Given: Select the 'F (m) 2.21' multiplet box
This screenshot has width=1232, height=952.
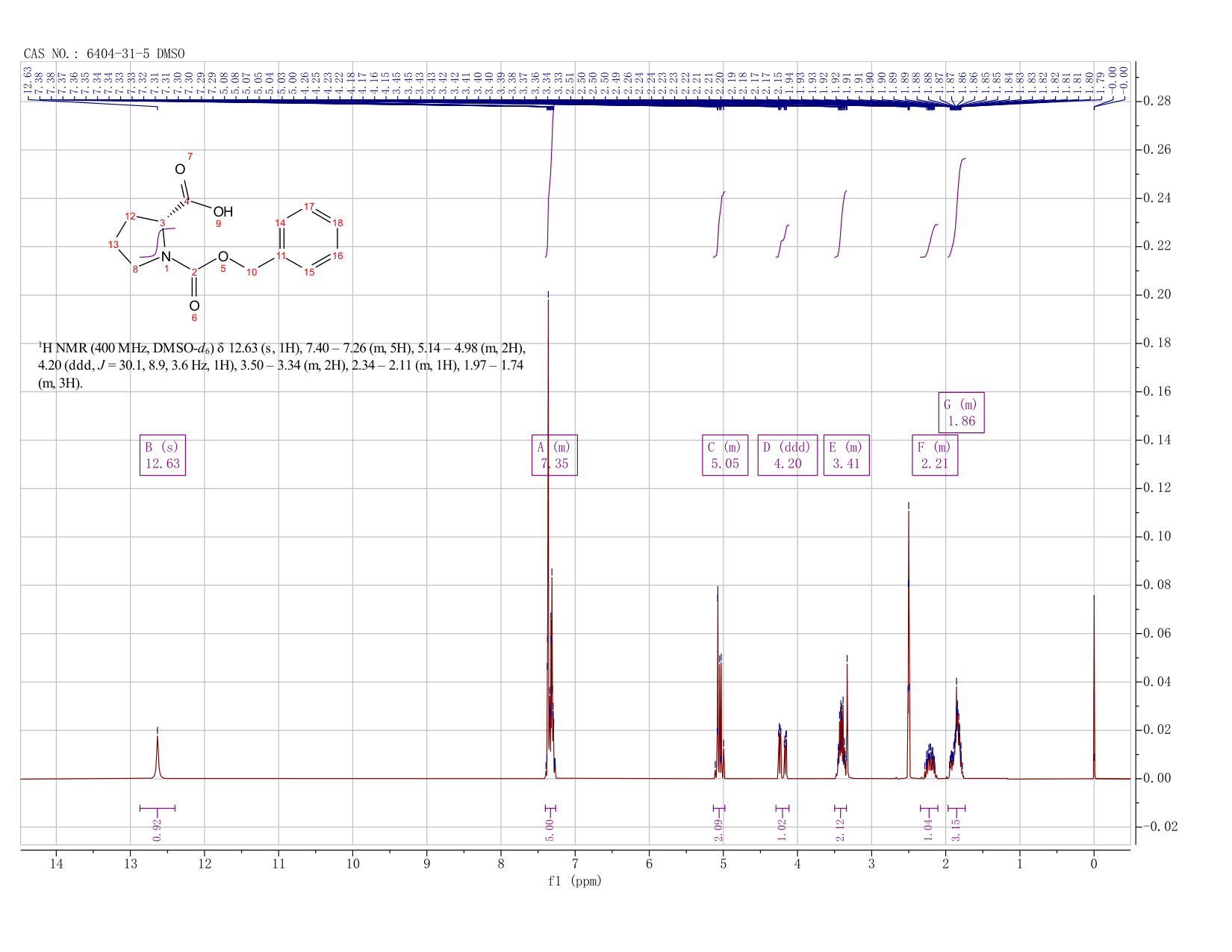Looking at the screenshot, I should click(x=935, y=455).
